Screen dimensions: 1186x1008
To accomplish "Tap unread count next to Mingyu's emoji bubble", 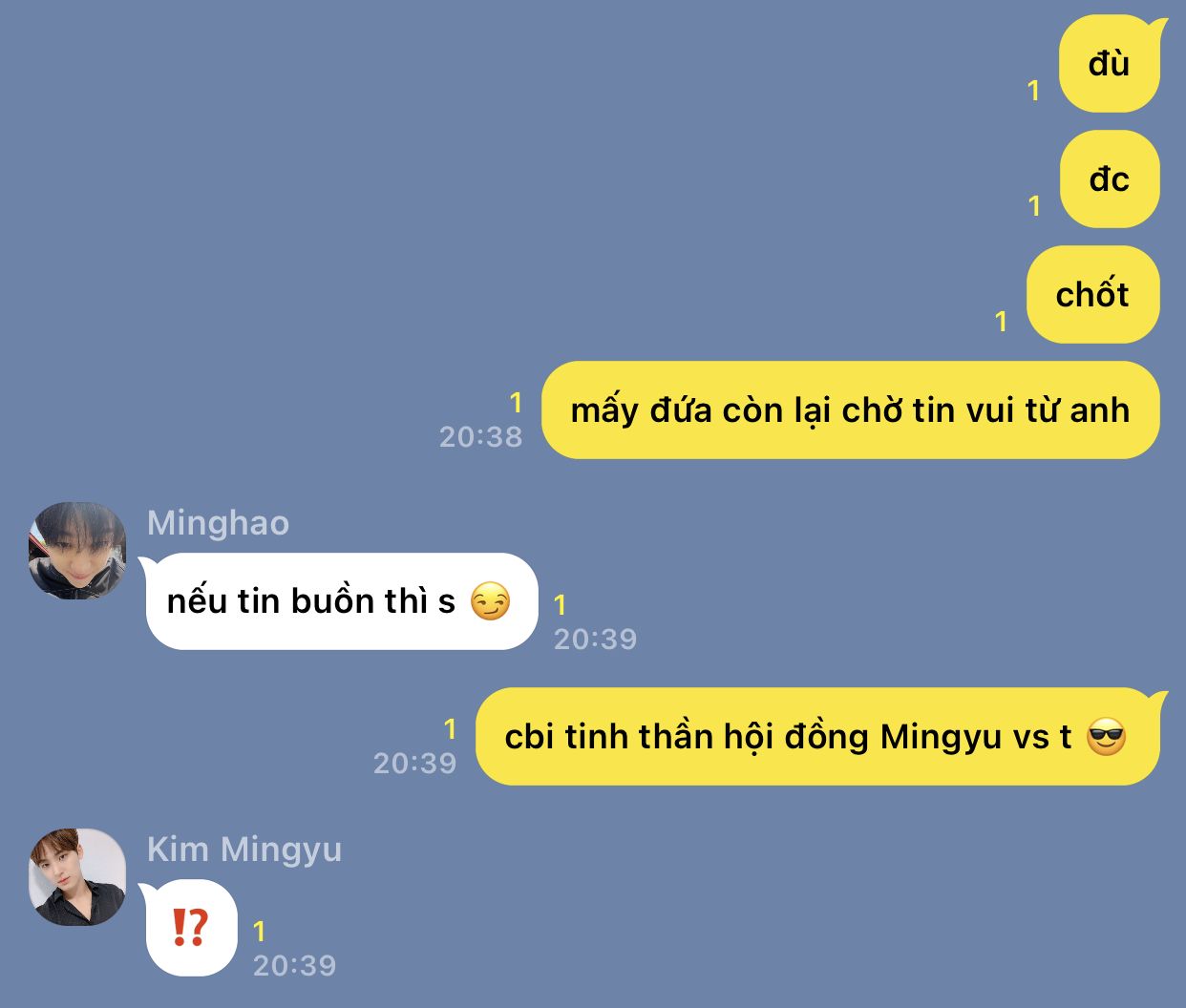I will pos(259,932).
